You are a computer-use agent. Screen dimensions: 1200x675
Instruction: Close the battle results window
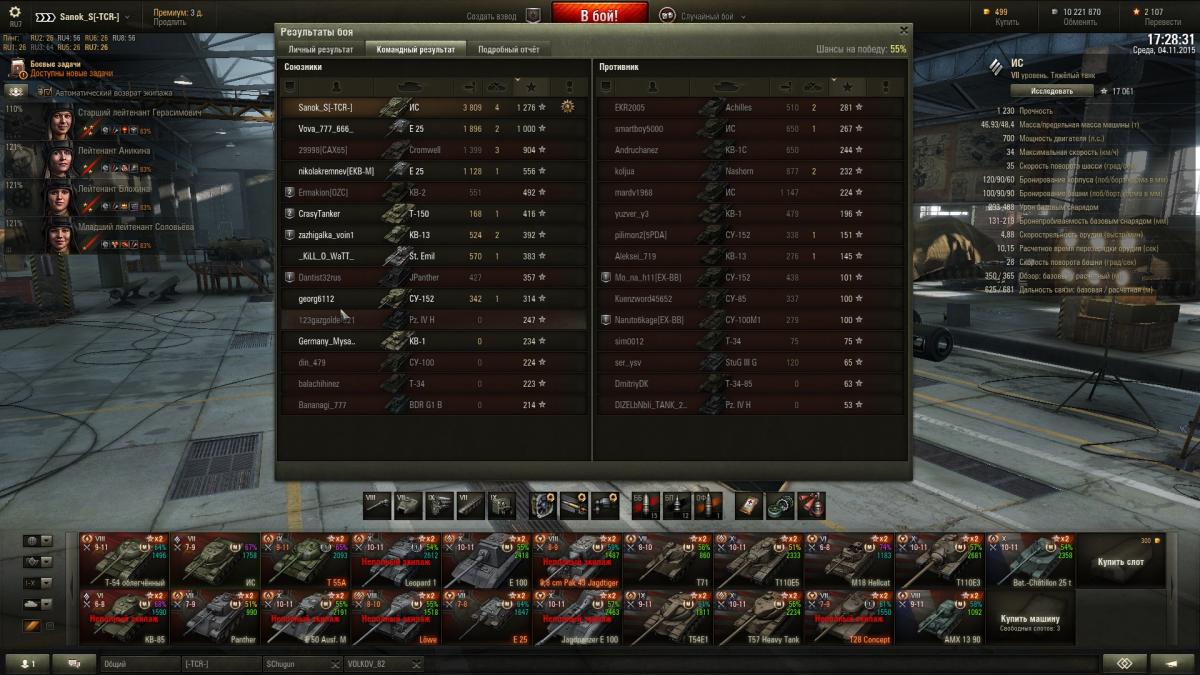tap(904, 31)
